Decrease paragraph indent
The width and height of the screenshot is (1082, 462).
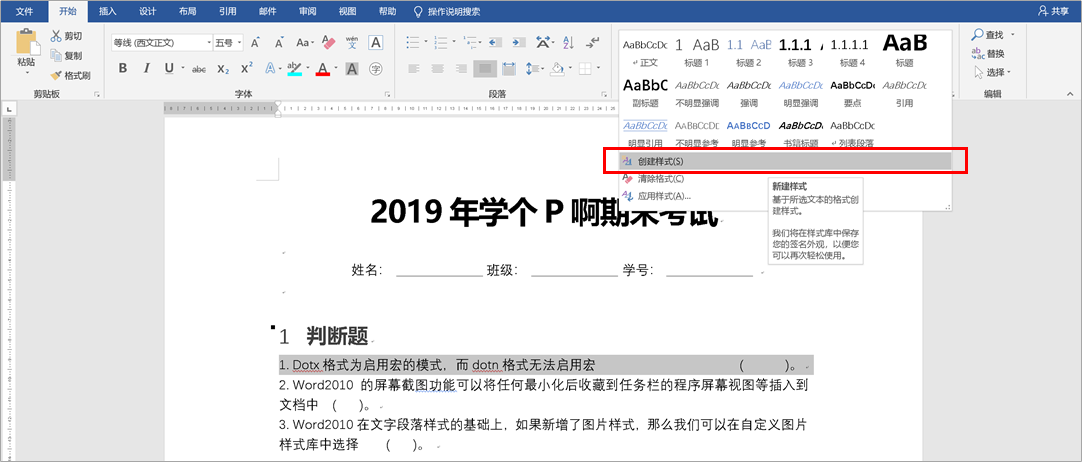pyautogui.click(x=494, y=43)
